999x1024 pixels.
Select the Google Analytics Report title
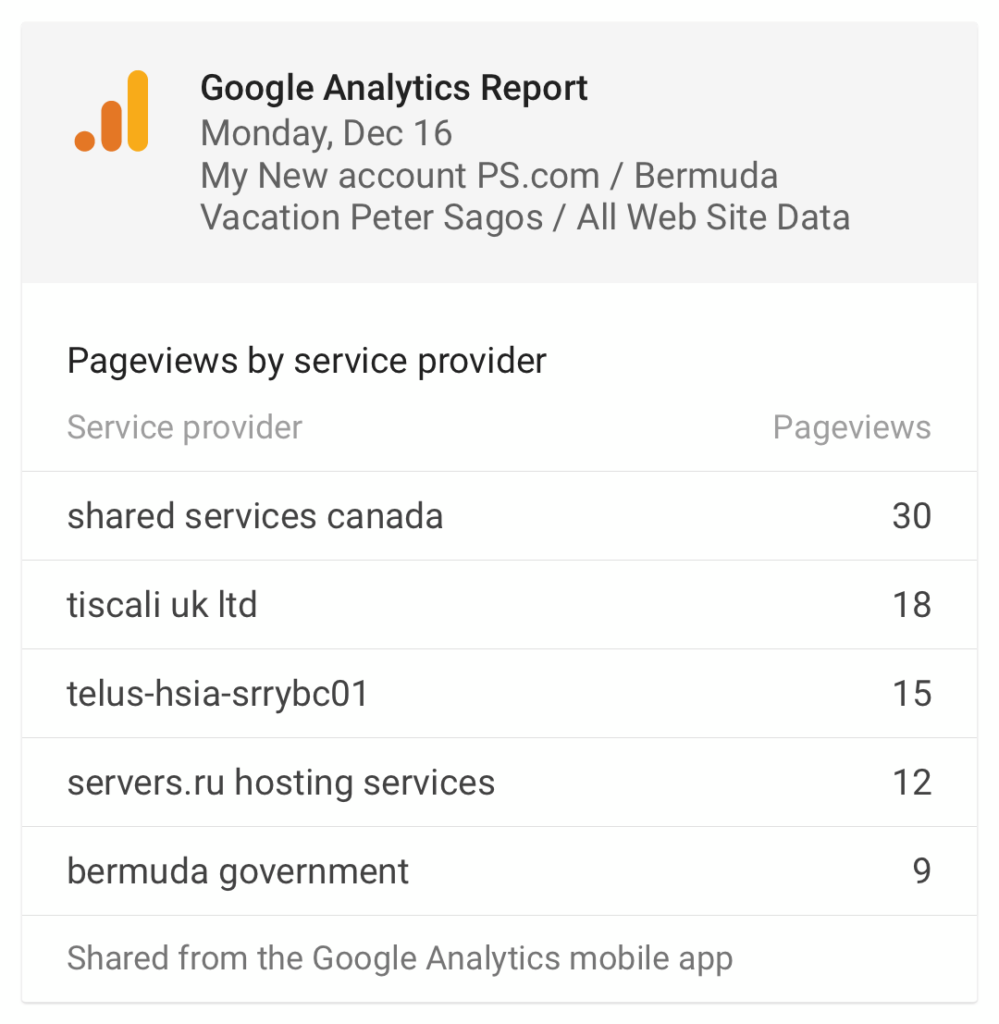394,88
